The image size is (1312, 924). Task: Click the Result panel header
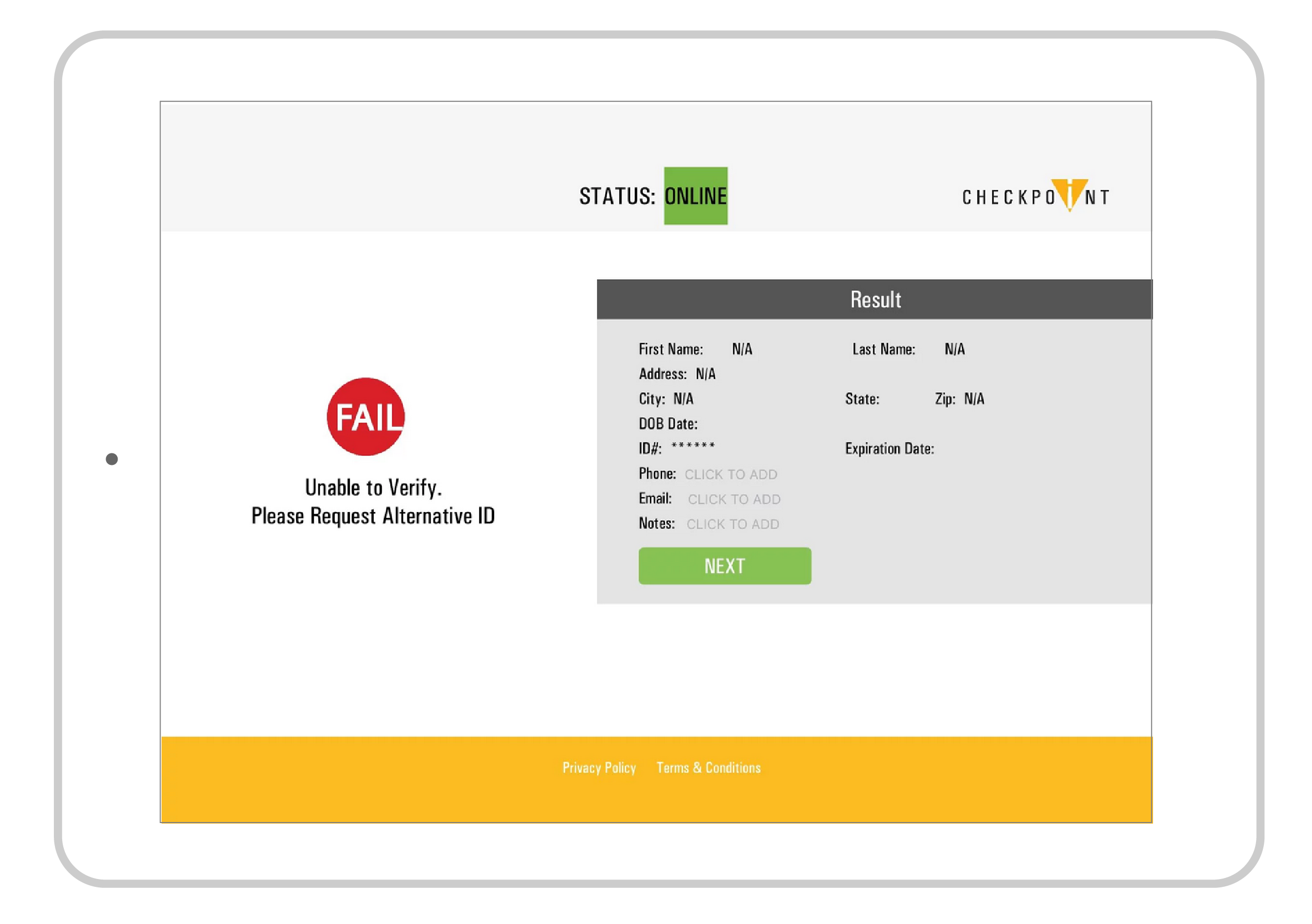coord(874,300)
